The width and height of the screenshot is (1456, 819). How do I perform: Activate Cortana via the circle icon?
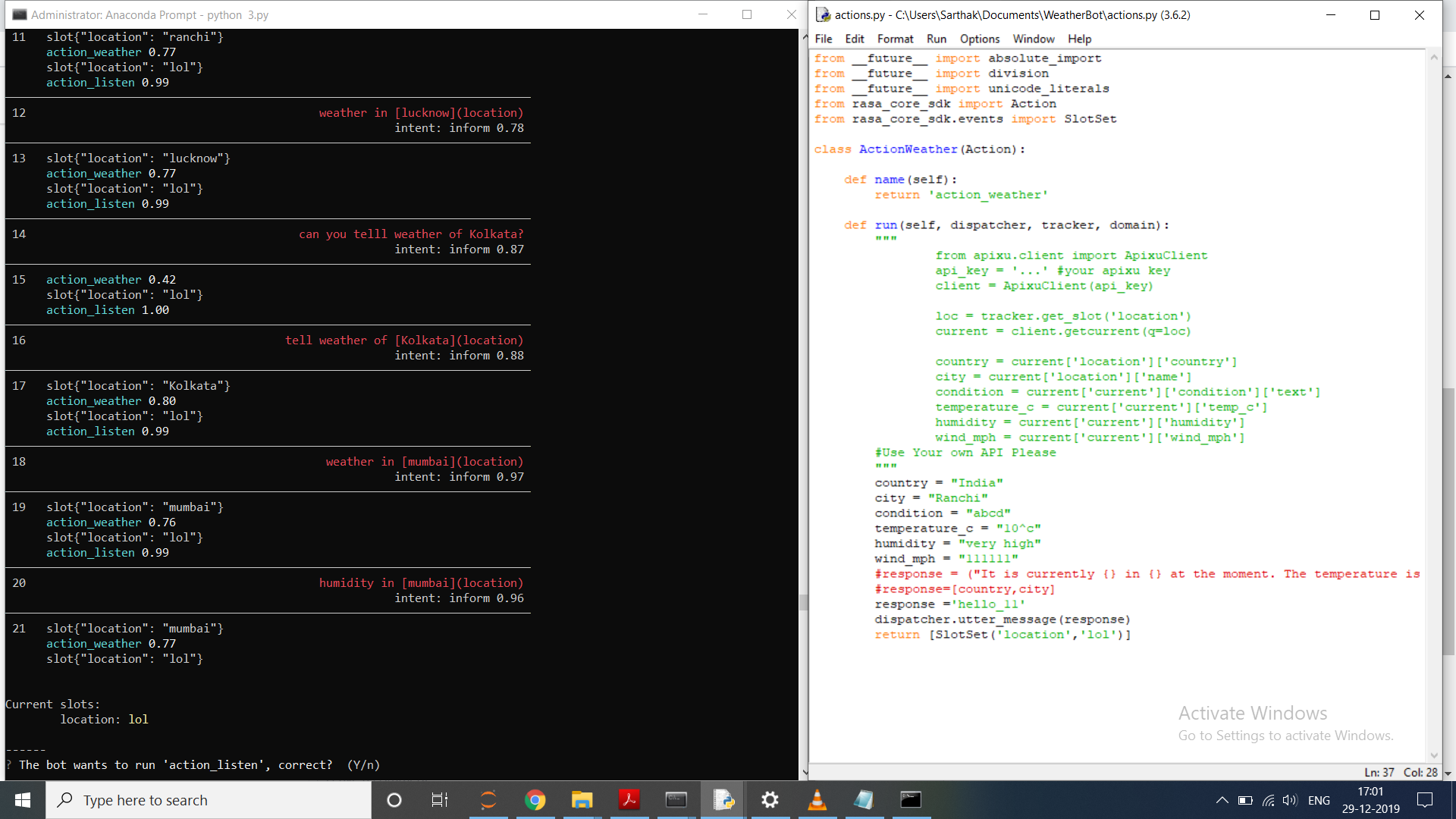pyautogui.click(x=394, y=800)
